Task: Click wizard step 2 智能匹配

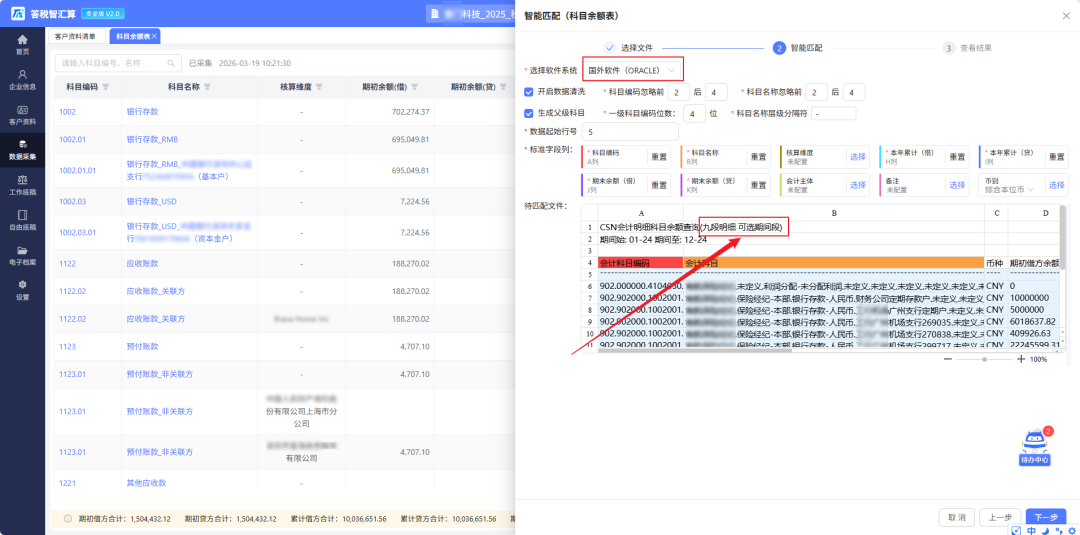Action: pos(798,48)
